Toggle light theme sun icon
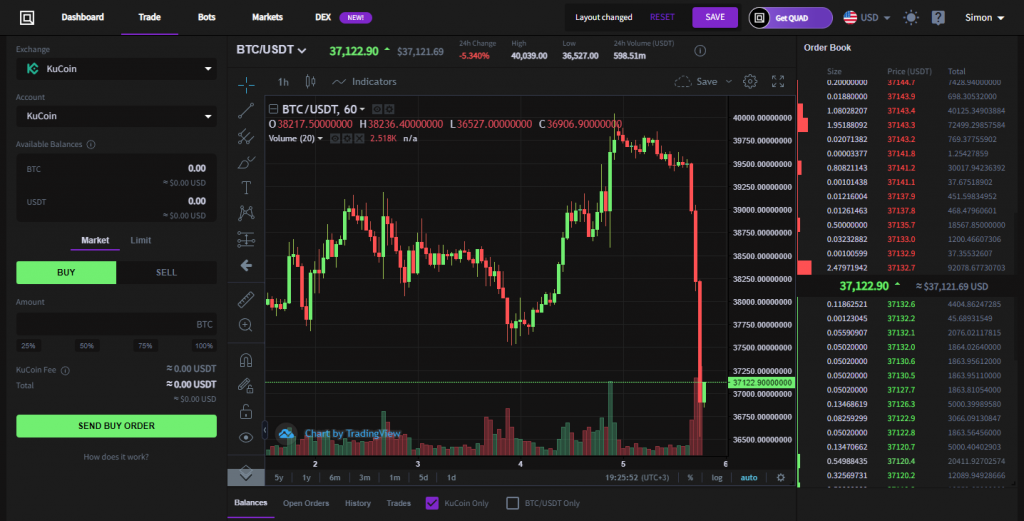1024x521 pixels. tap(911, 18)
